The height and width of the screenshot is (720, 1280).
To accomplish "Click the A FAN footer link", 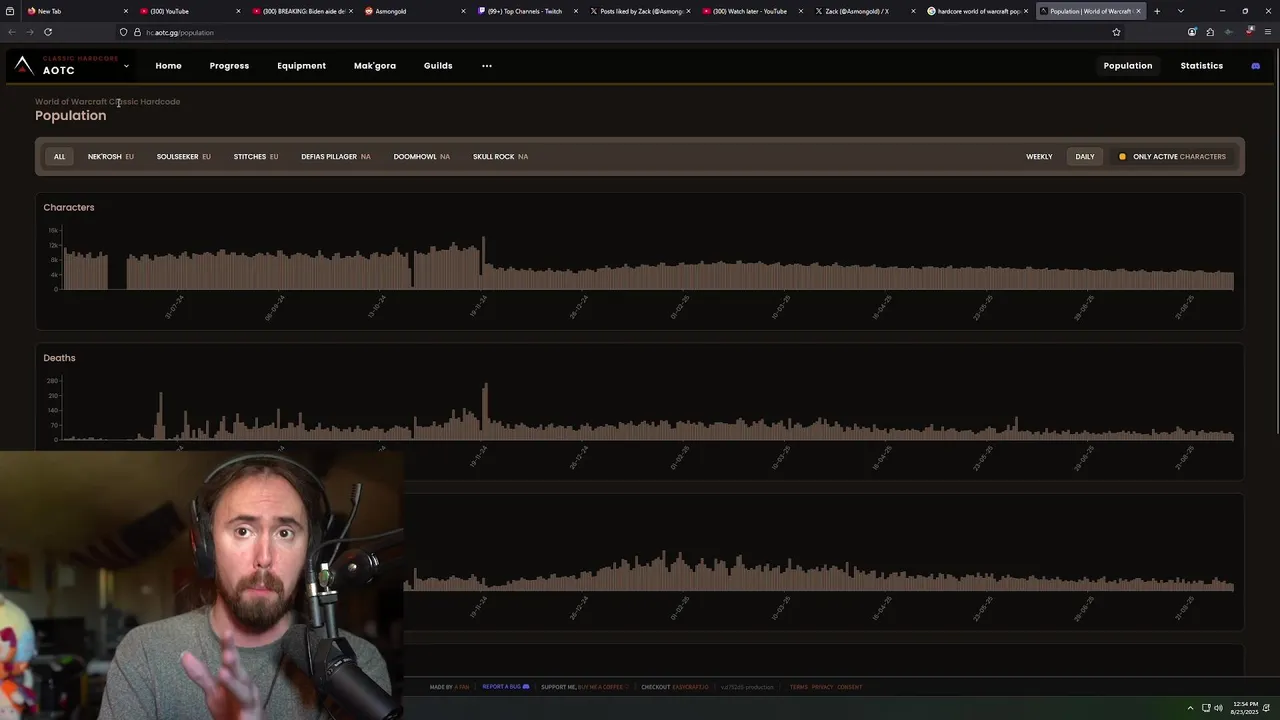I will coord(462,687).
